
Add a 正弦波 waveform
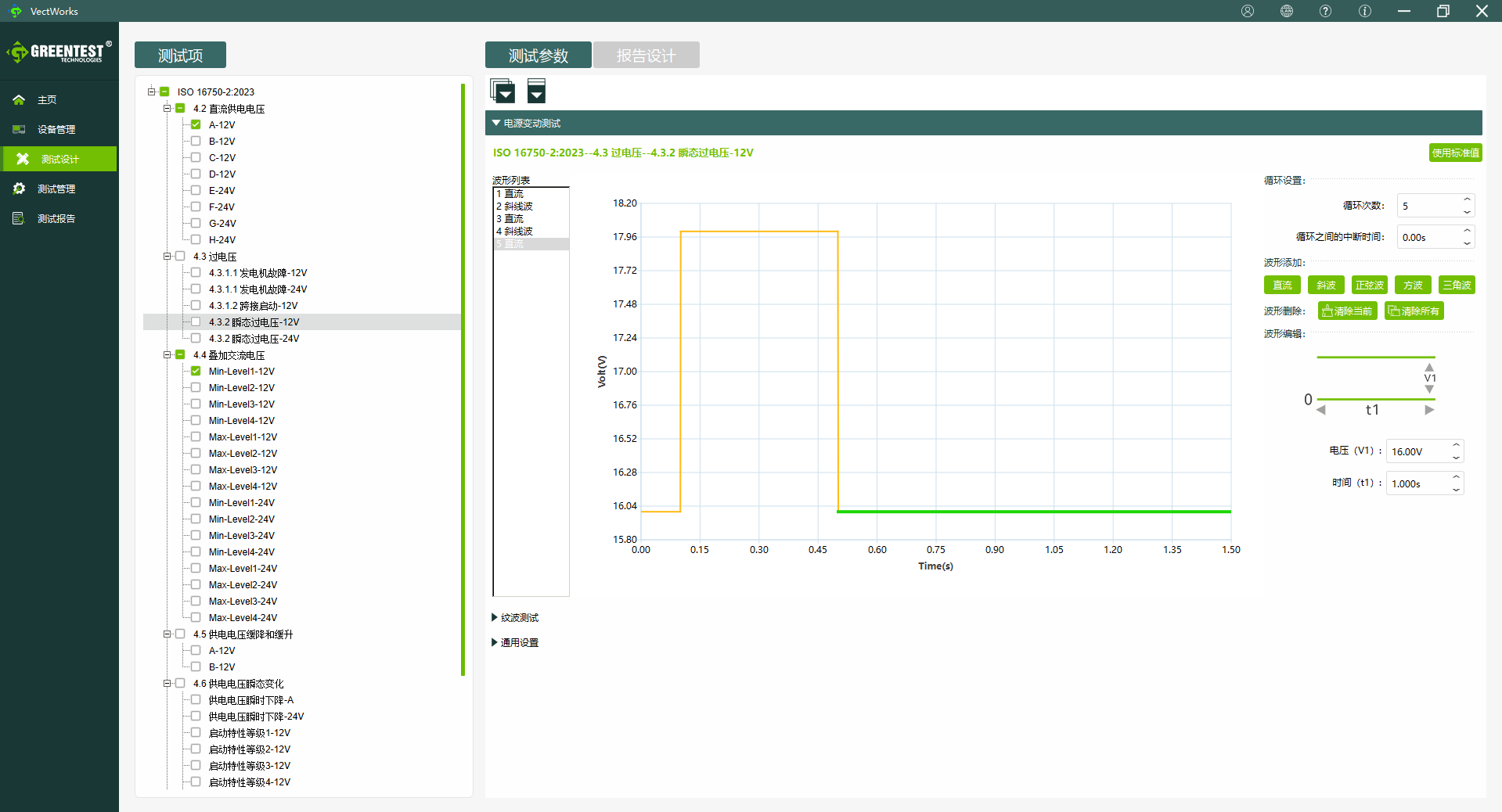(x=1369, y=286)
